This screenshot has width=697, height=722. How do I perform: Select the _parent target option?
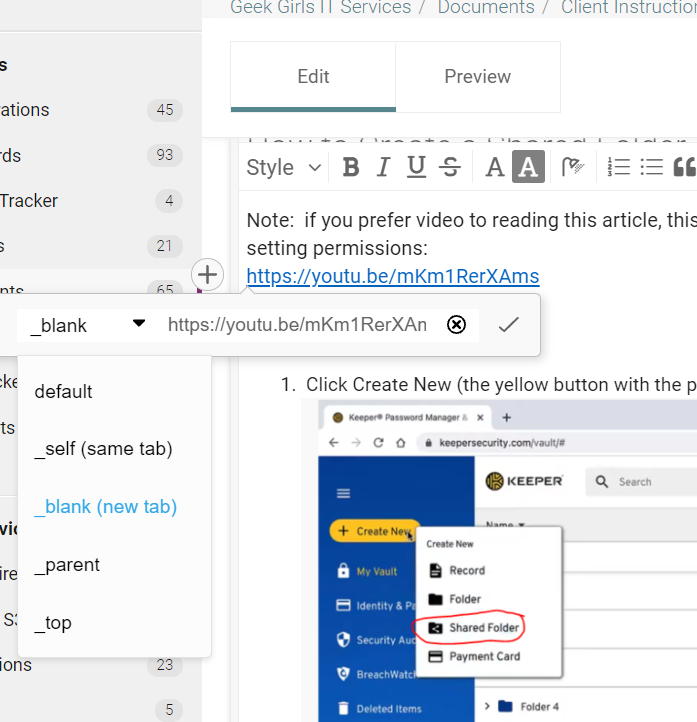coord(67,565)
